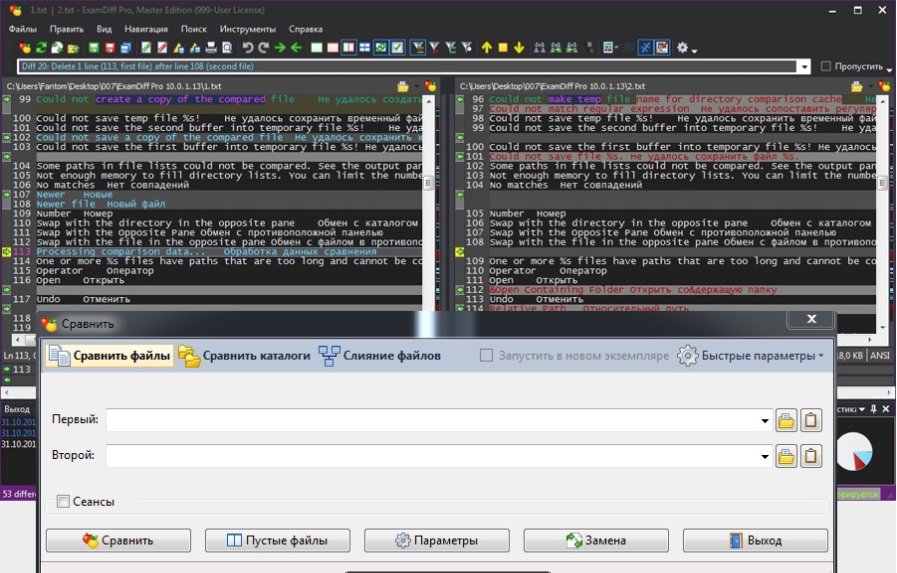Click yellow up arrow for previous difference

coord(487,47)
